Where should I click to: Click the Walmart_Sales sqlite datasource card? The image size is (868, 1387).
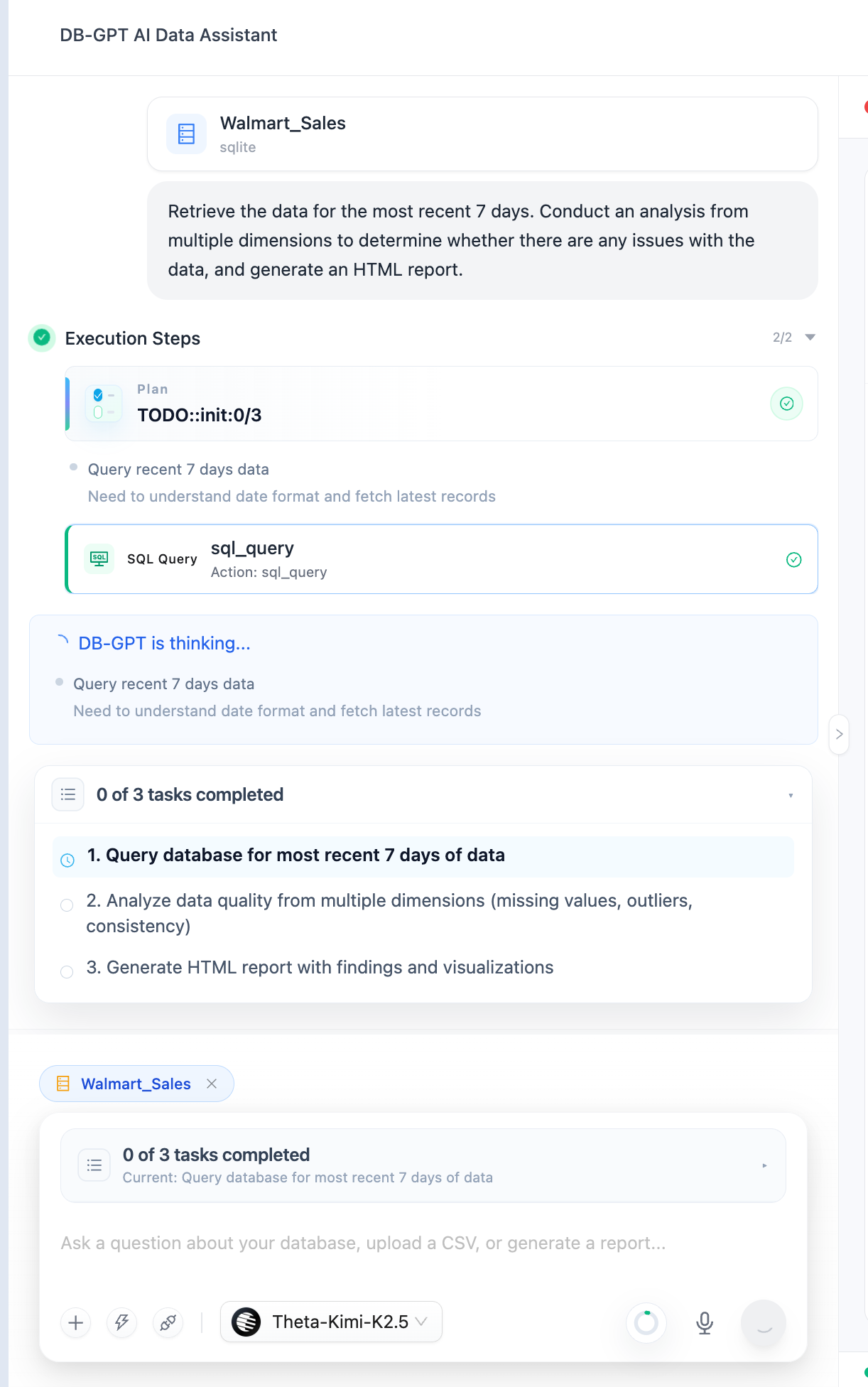[482, 134]
